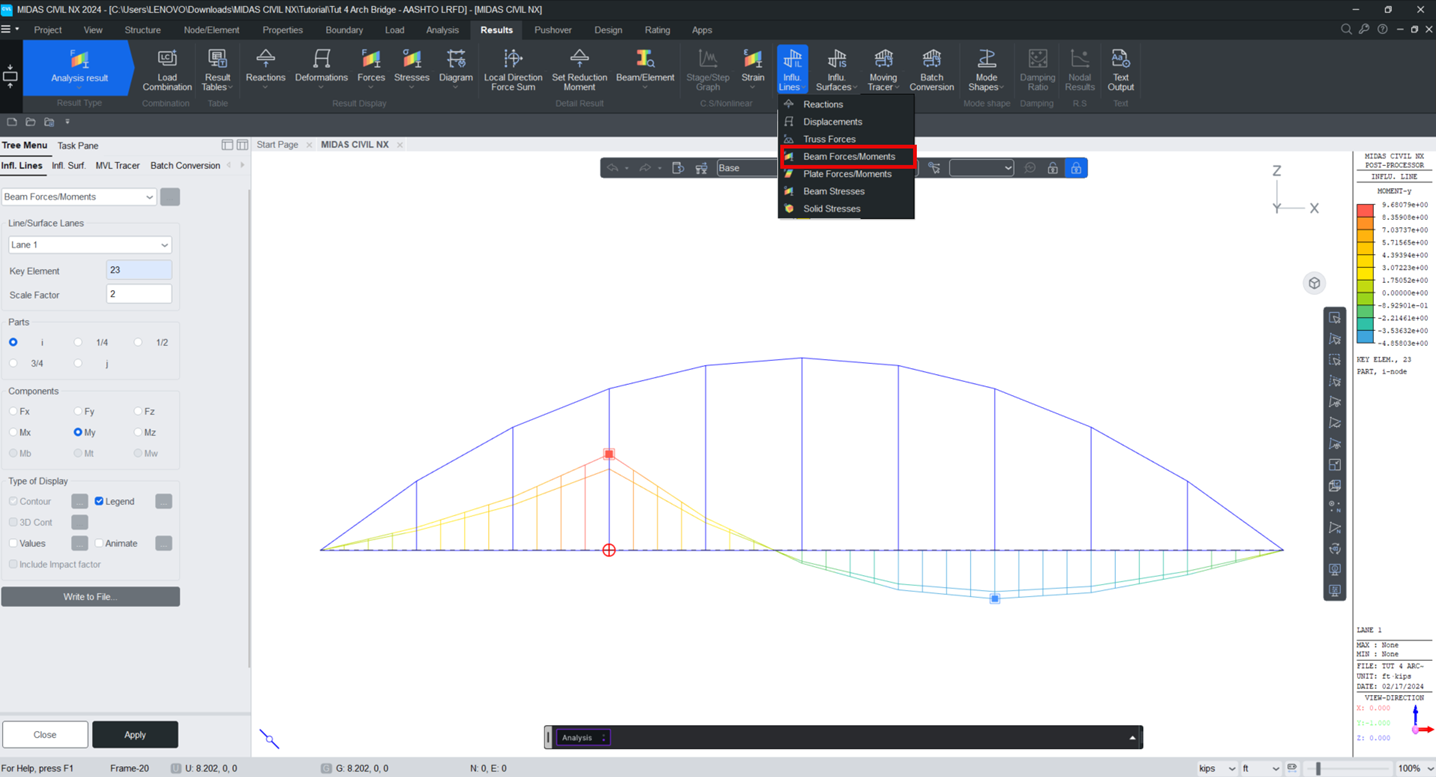Open the Strain results
Image resolution: width=1436 pixels, height=777 pixels.
click(x=753, y=68)
